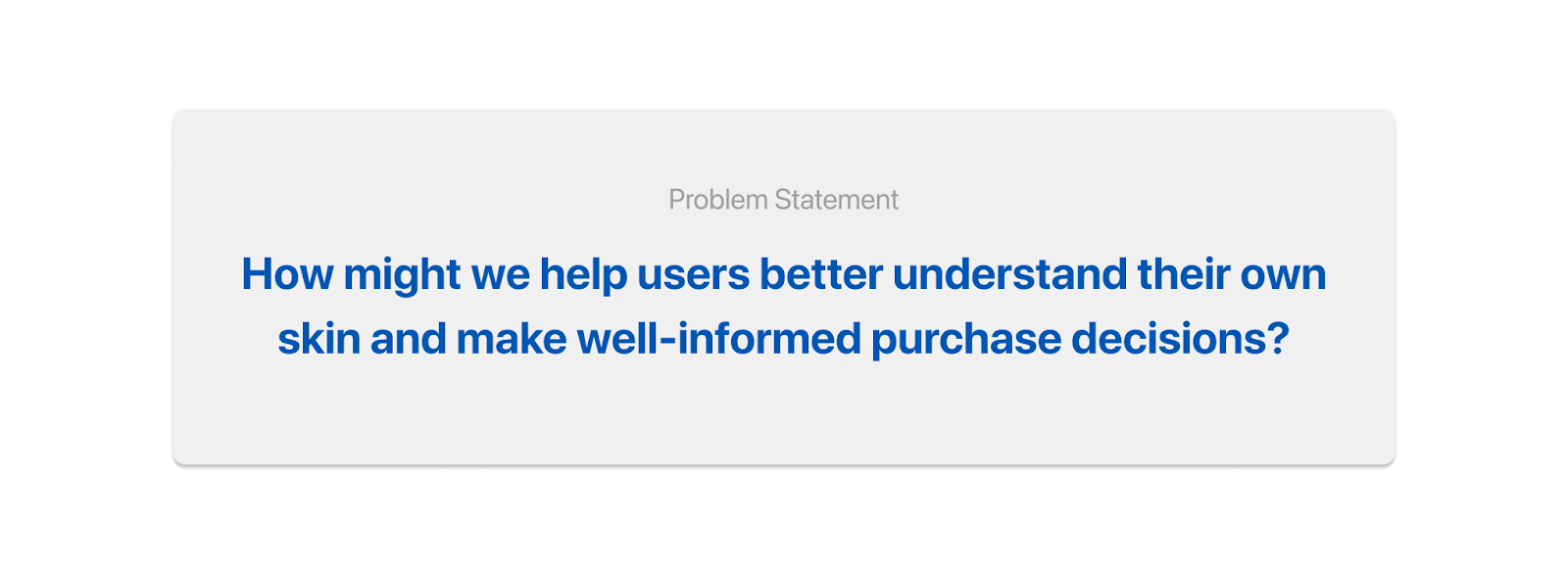Click the word 'Statement' in the gray label
Screen dimensions: 1568x574
(x=836, y=200)
